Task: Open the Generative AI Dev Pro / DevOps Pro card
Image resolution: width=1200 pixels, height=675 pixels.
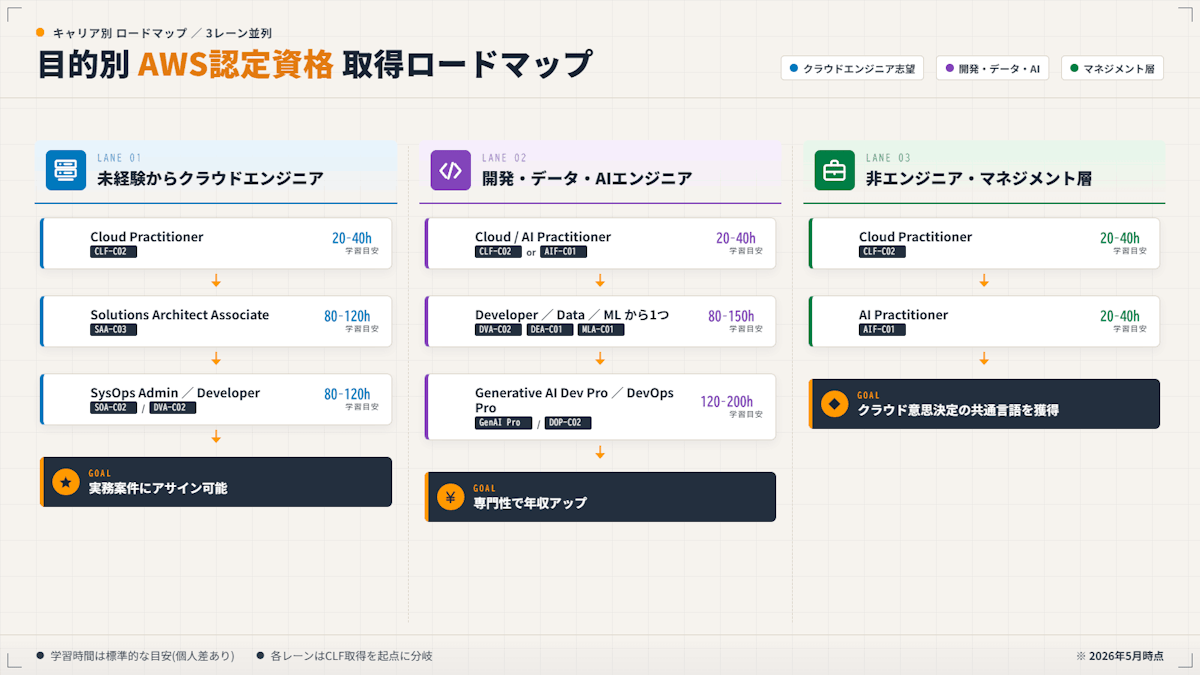Action: [x=600, y=407]
